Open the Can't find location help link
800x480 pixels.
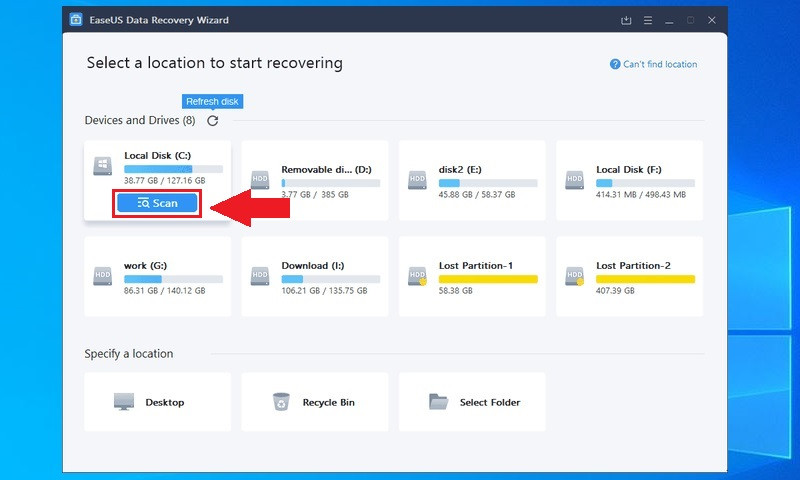point(654,64)
